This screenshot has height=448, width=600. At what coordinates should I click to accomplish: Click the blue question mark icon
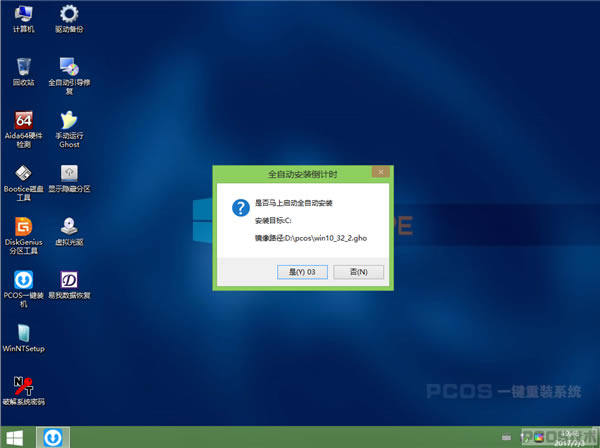click(x=241, y=208)
